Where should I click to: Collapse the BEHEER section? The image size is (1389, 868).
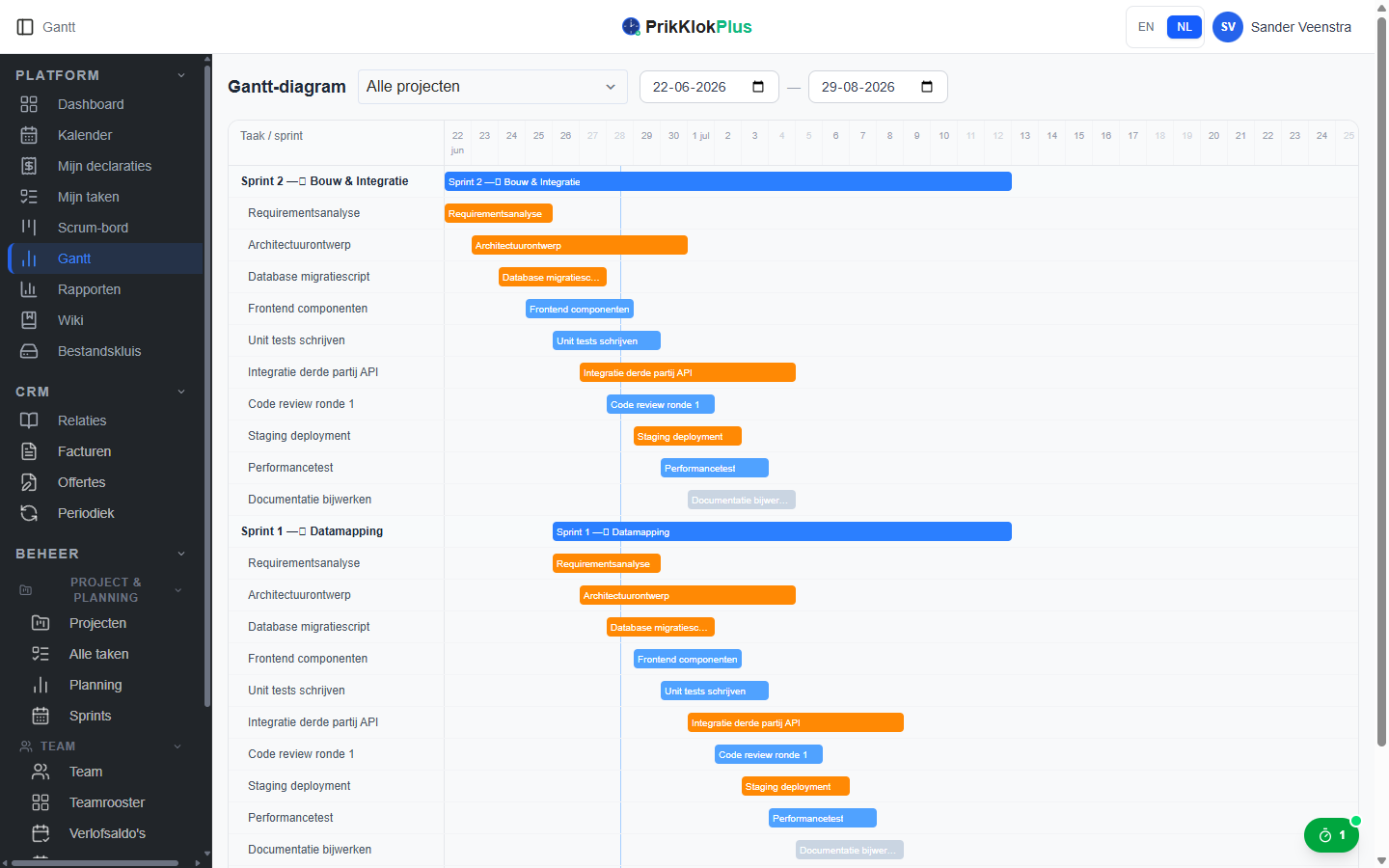181,554
